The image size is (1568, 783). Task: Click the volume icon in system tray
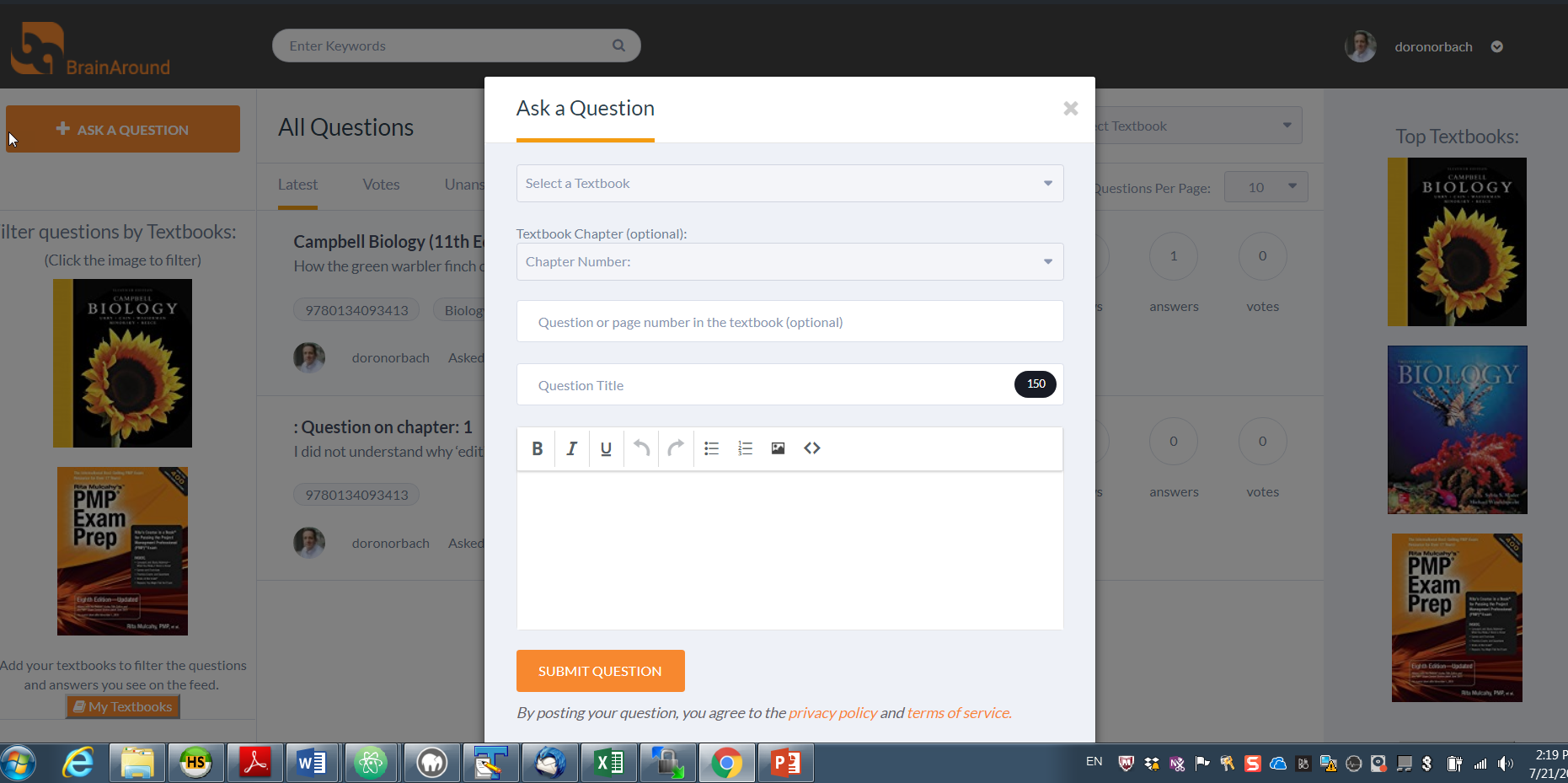(1506, 764)
